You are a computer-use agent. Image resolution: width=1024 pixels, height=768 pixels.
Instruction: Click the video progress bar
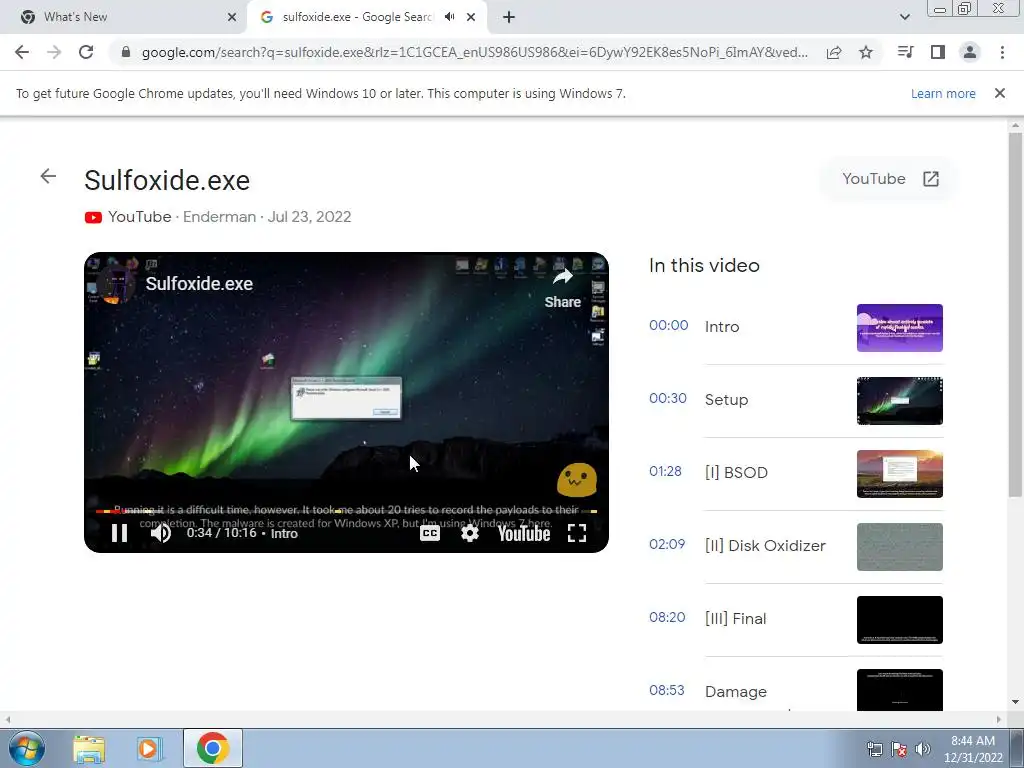point(346,511)
